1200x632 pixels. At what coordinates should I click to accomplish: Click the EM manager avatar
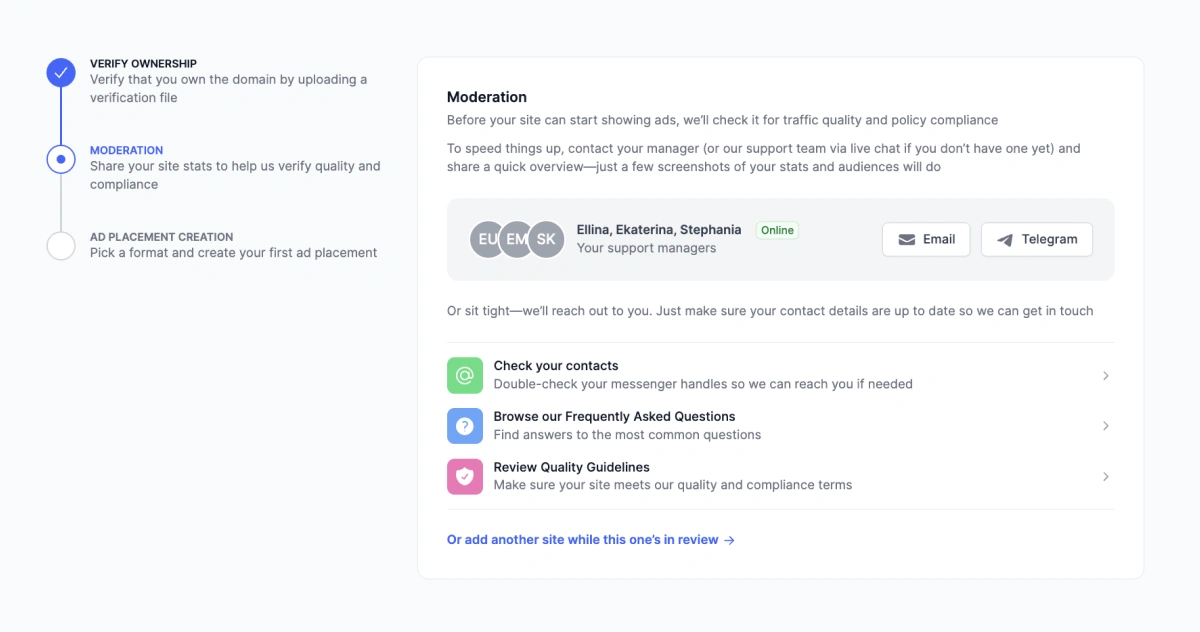(517, 239)
